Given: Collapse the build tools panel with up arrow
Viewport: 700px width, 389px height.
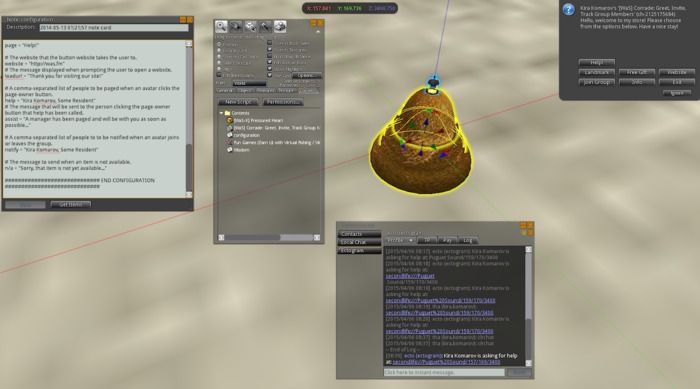Looking at the screenshot, I should click(x=318, y=32).
